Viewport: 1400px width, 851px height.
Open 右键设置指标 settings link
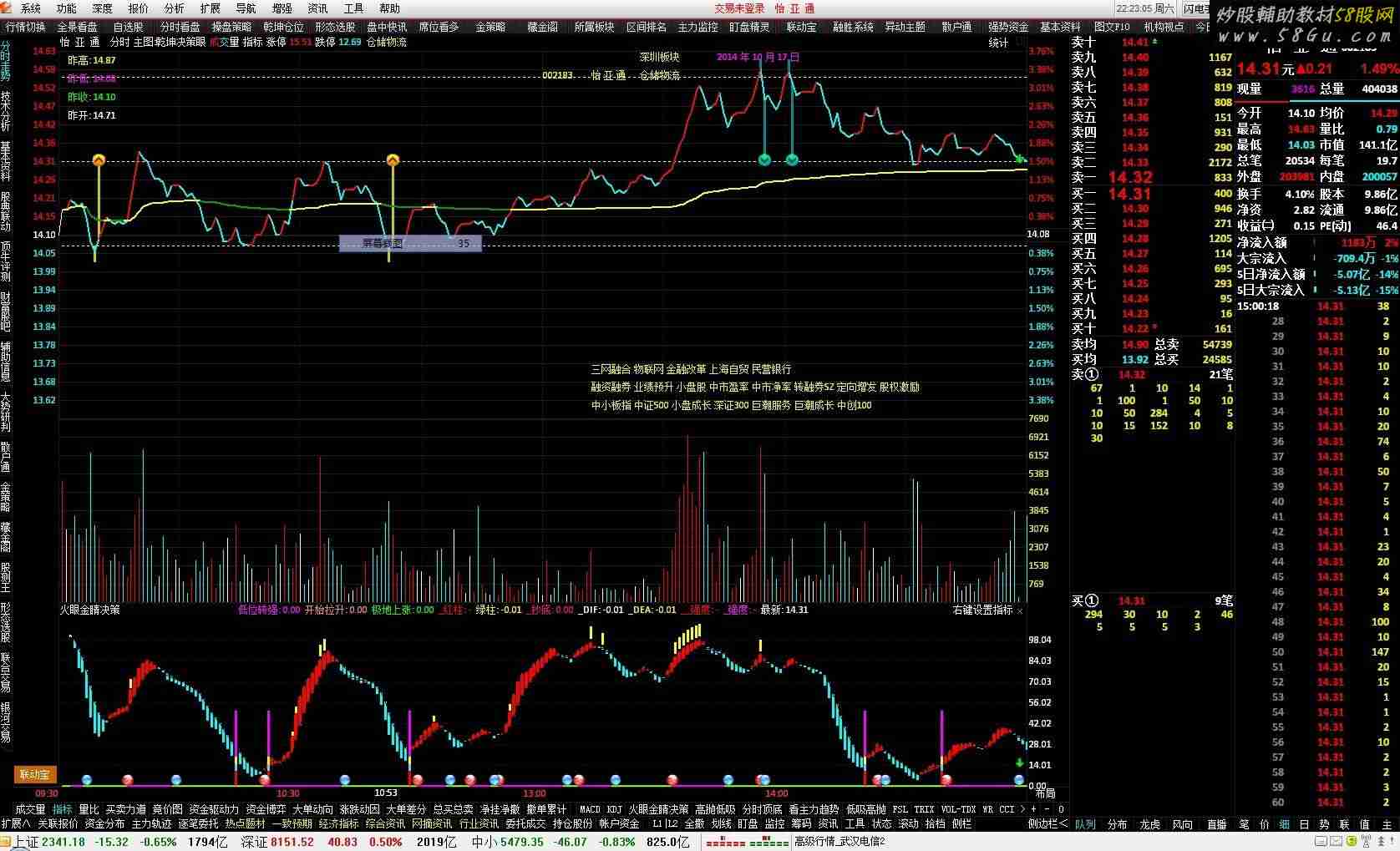[982, 610]
